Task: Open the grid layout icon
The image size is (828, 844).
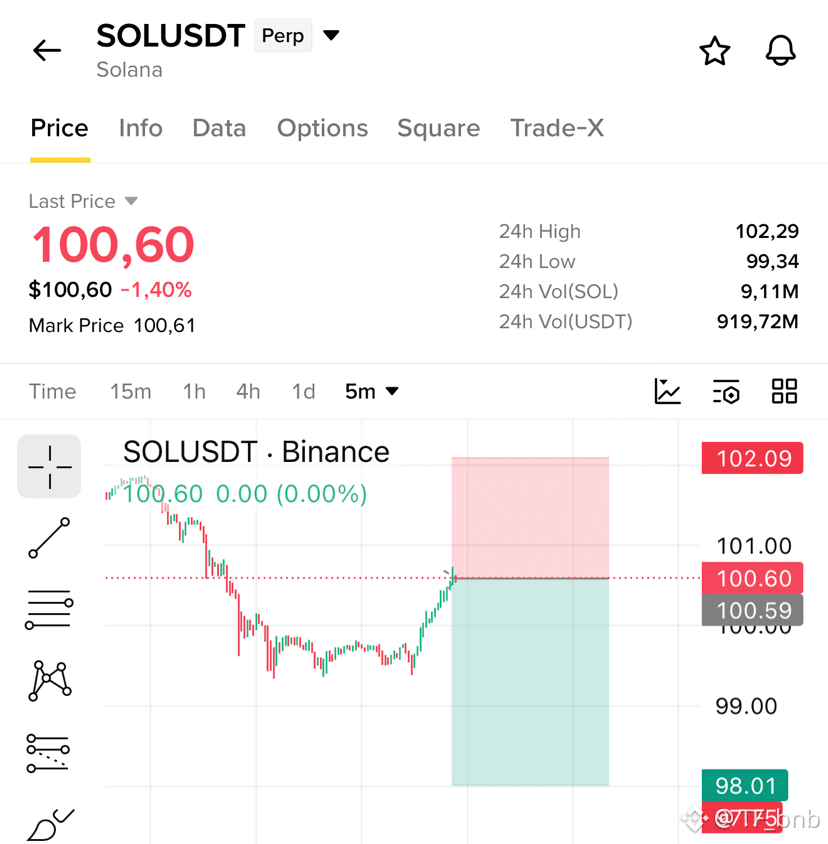Action: point(784,391)
